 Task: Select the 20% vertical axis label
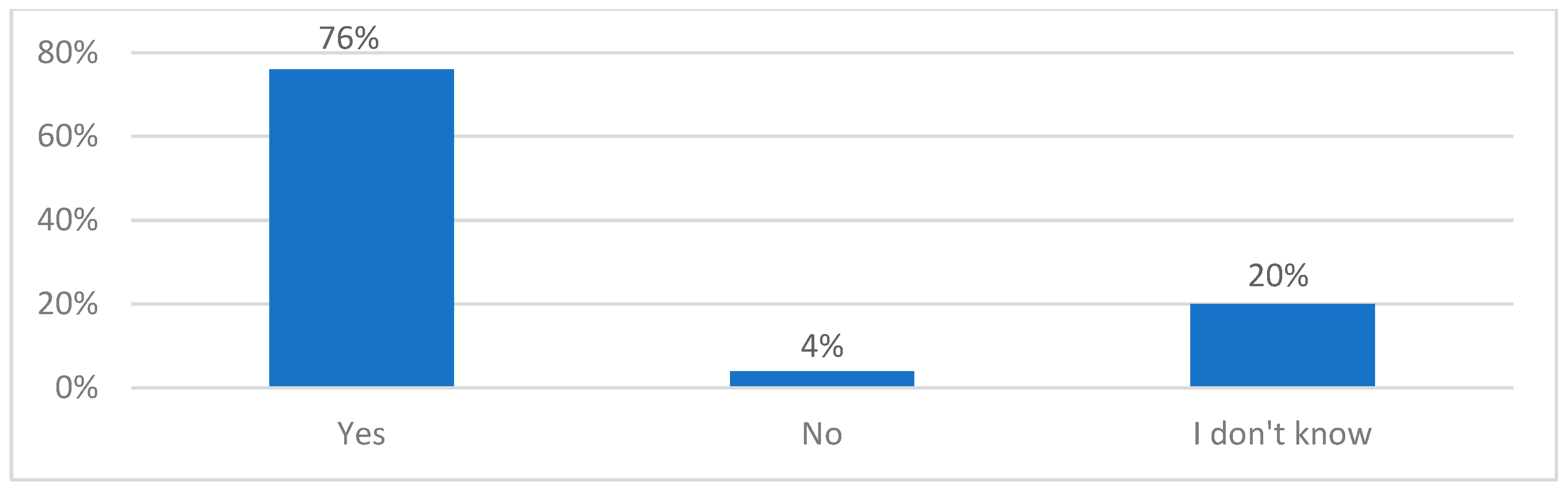pos(67,304)
